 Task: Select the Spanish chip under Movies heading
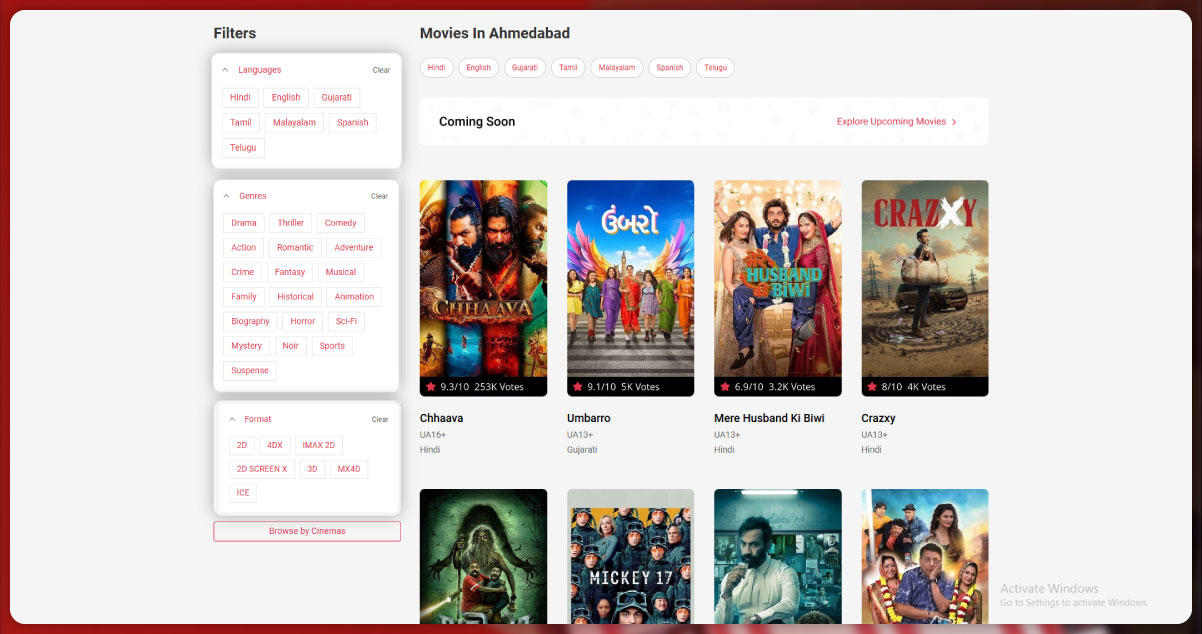pyautogui.click(x=670, y=68)
